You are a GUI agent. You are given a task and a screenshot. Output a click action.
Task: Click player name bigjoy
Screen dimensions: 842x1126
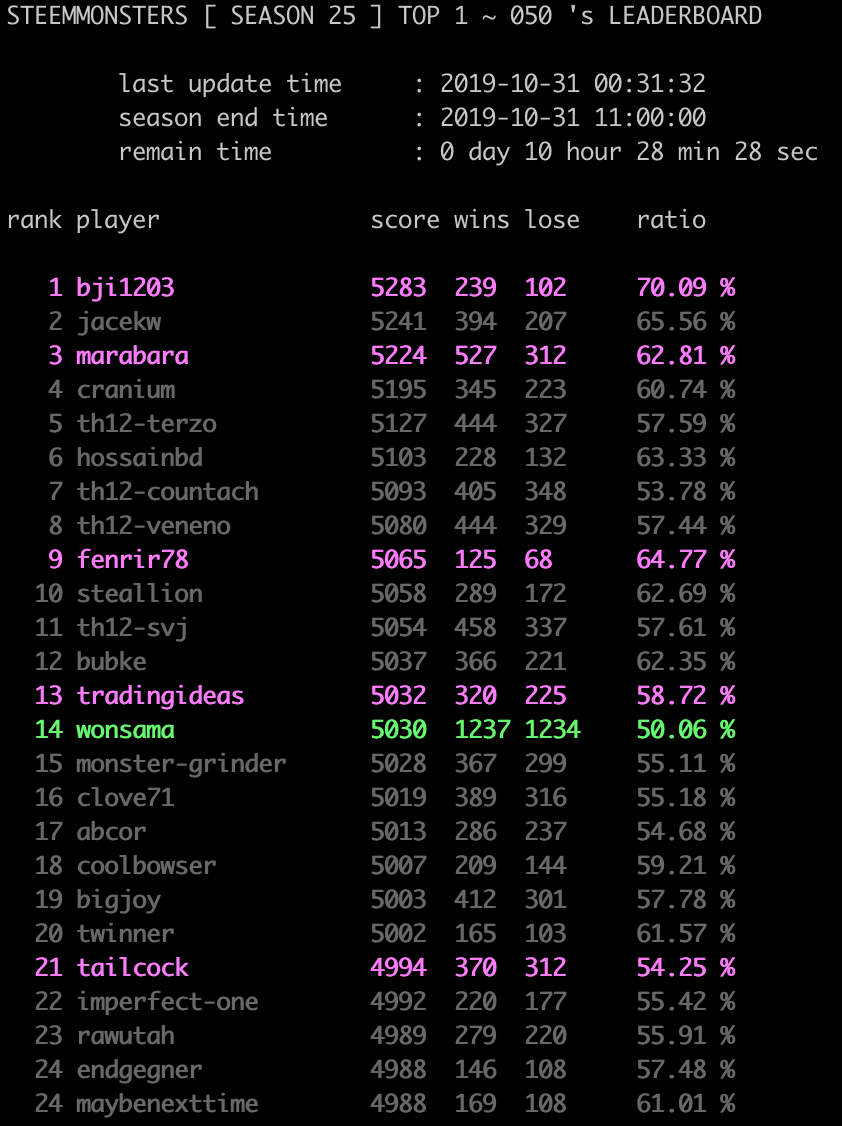coord(118,900)
